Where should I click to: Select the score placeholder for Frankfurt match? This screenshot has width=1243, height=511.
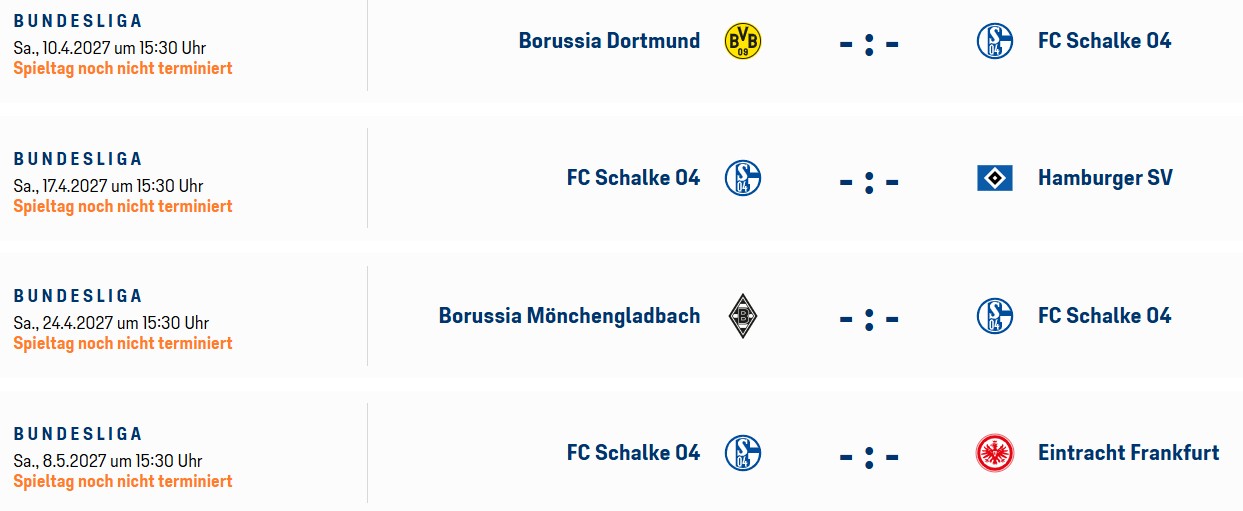[869, 456]
